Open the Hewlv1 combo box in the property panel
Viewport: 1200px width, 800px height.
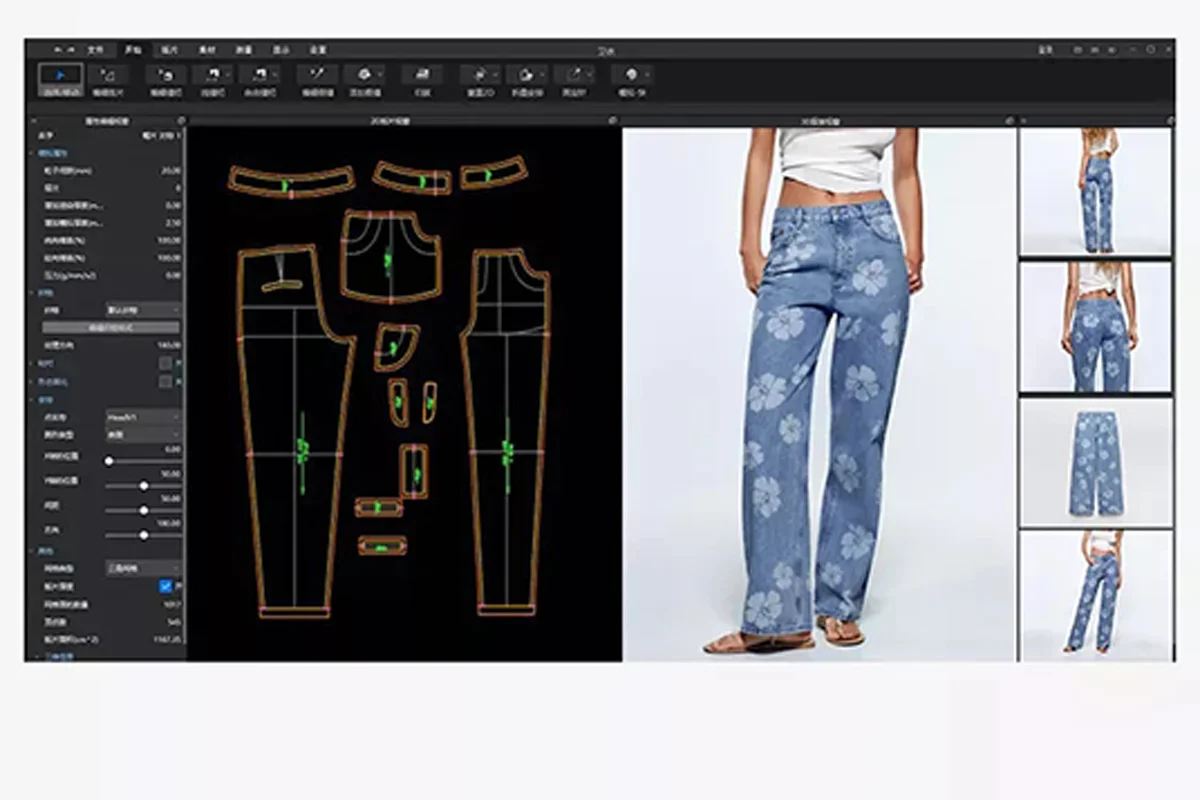[143, 417]
